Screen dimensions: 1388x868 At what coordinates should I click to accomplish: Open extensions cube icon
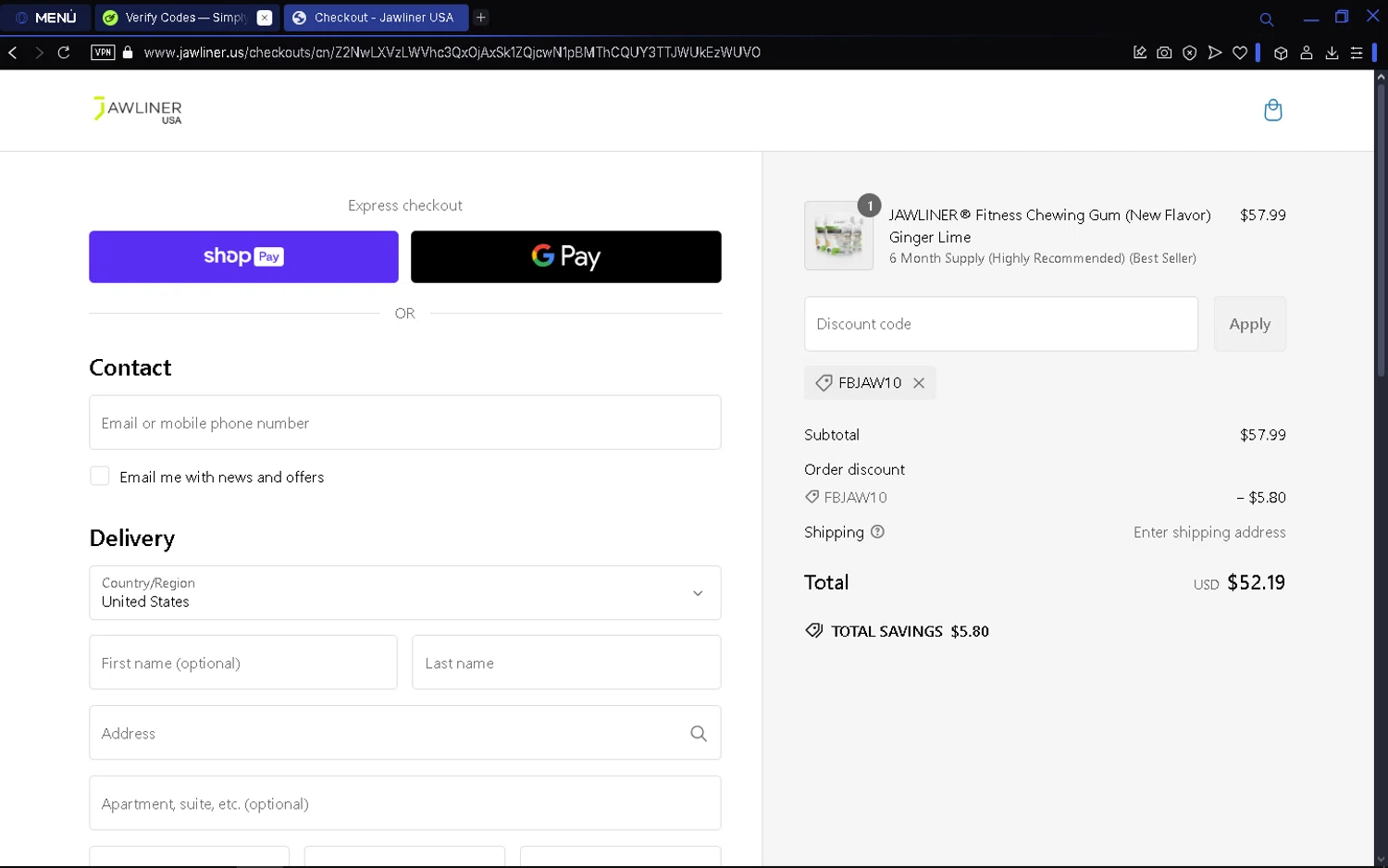1281,53
